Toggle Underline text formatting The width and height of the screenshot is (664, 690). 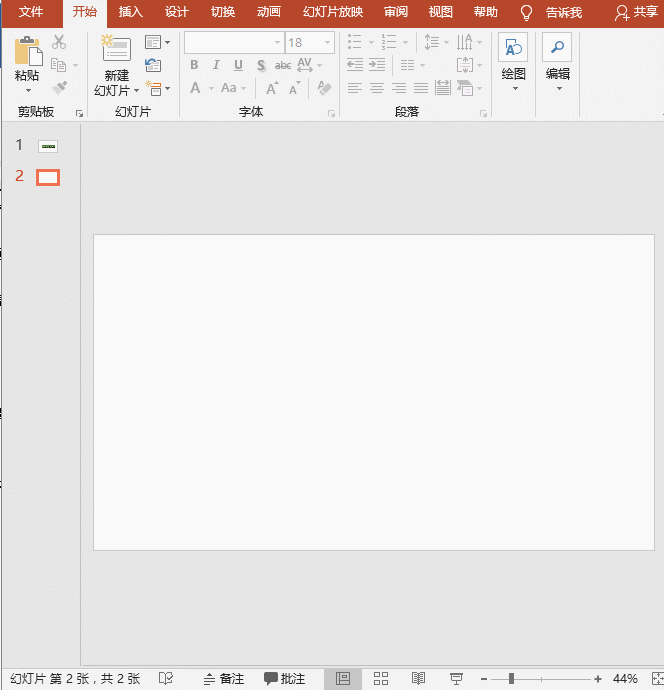(x=238, y=66)
